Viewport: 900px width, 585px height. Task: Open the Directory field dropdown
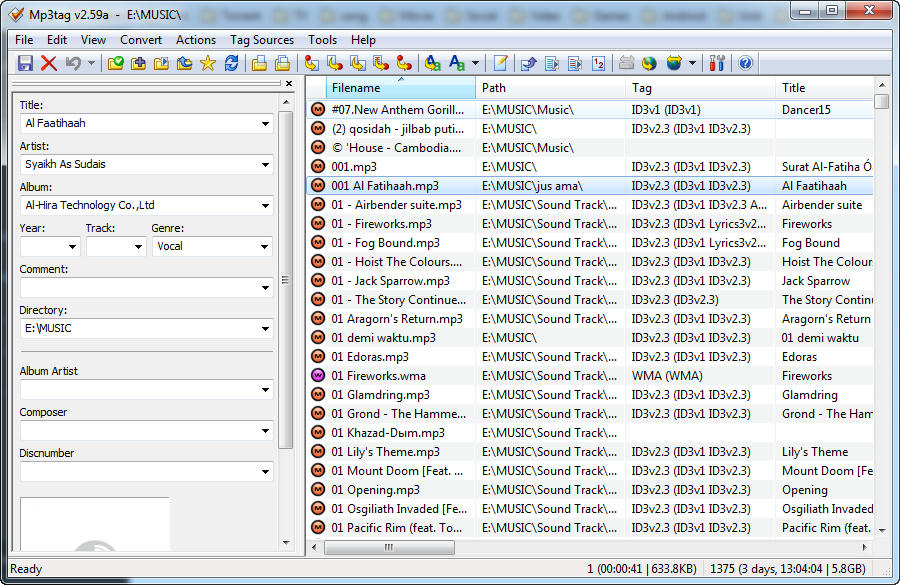click(265, 329)
